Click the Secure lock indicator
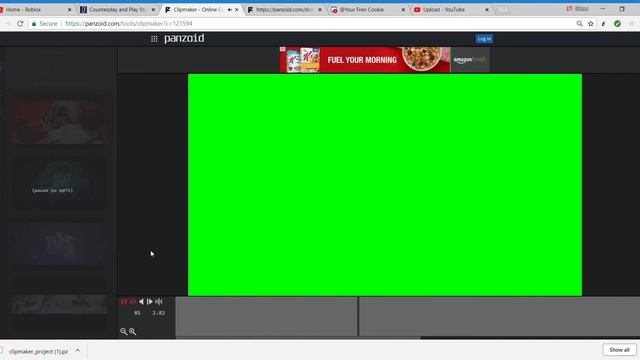The height and width of the screenshot is (360, 640). click(x=44, y=24)
